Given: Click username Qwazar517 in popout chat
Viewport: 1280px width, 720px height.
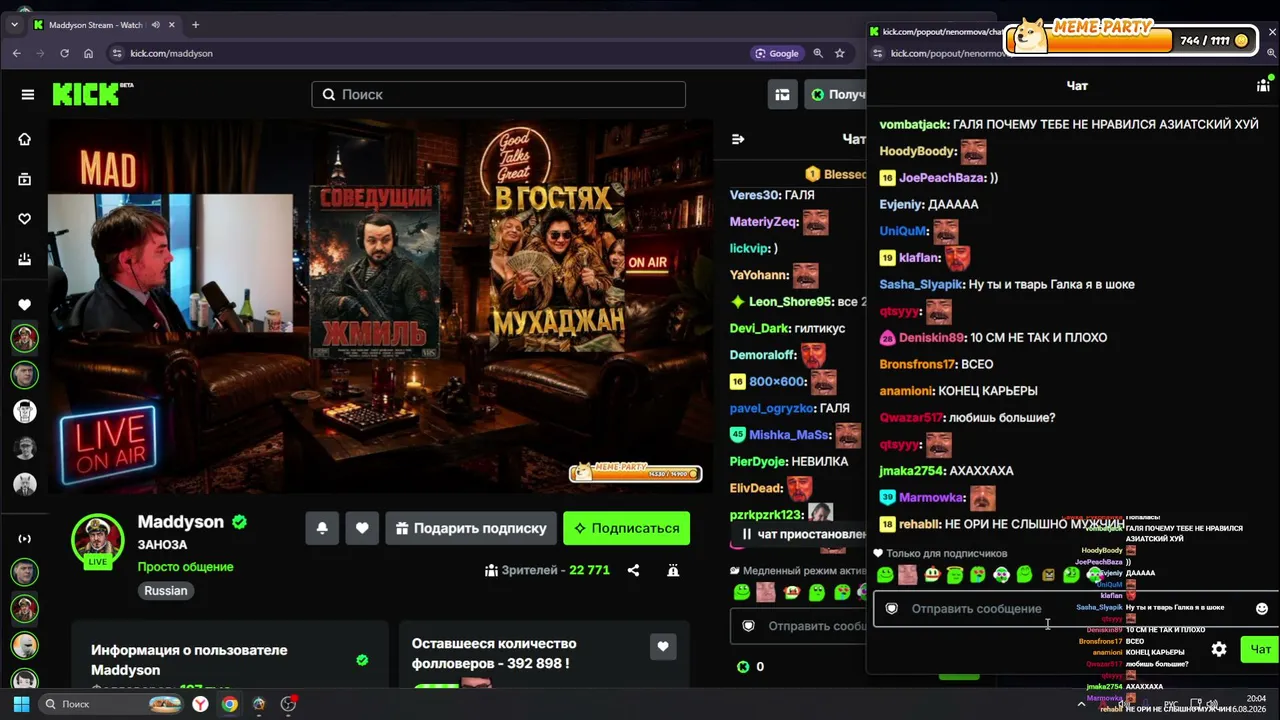Looking at the screenshot, I should coord(911,417).
